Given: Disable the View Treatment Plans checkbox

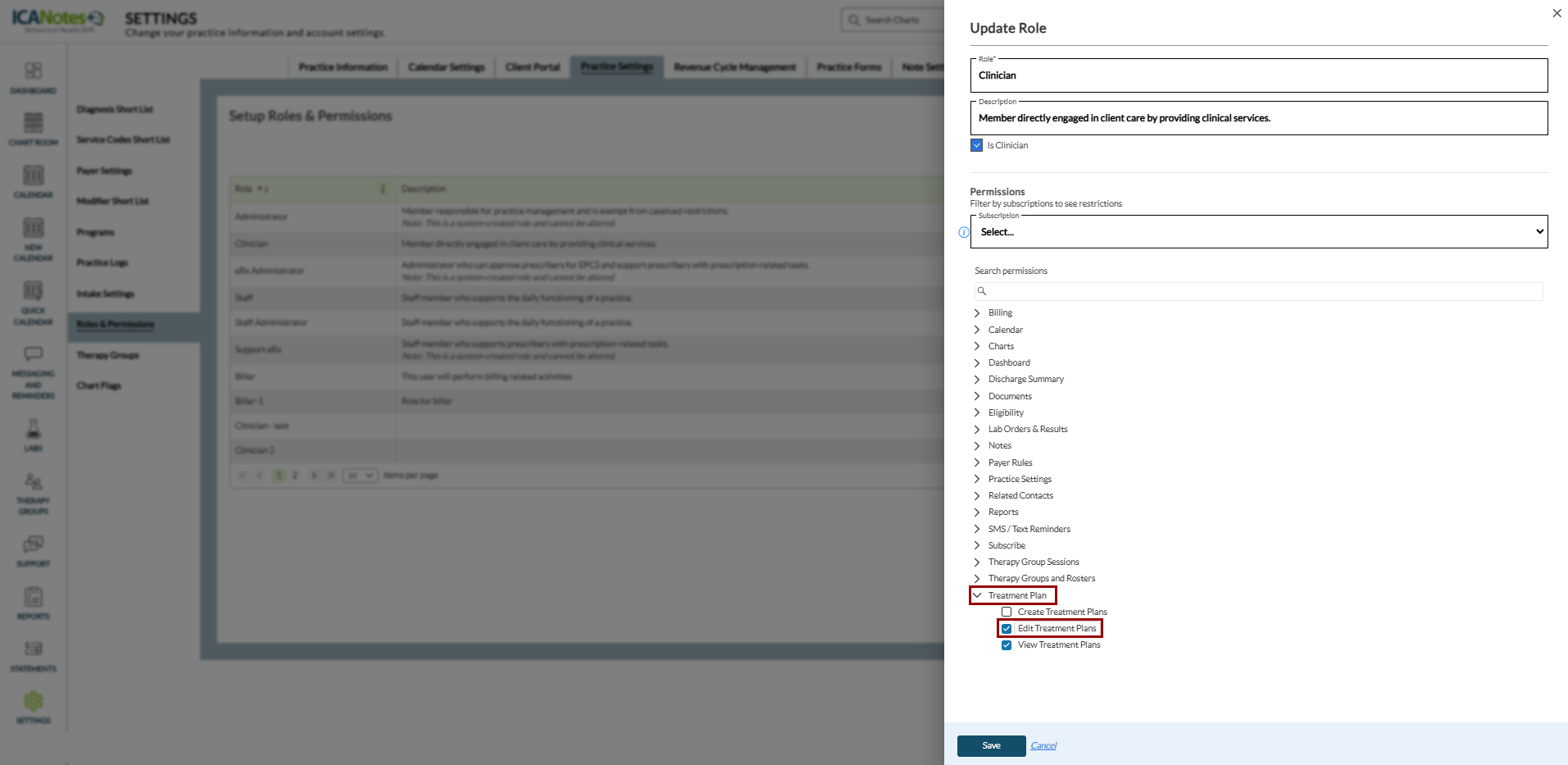Looking at the screenshot, I should tap(1007, 645).
